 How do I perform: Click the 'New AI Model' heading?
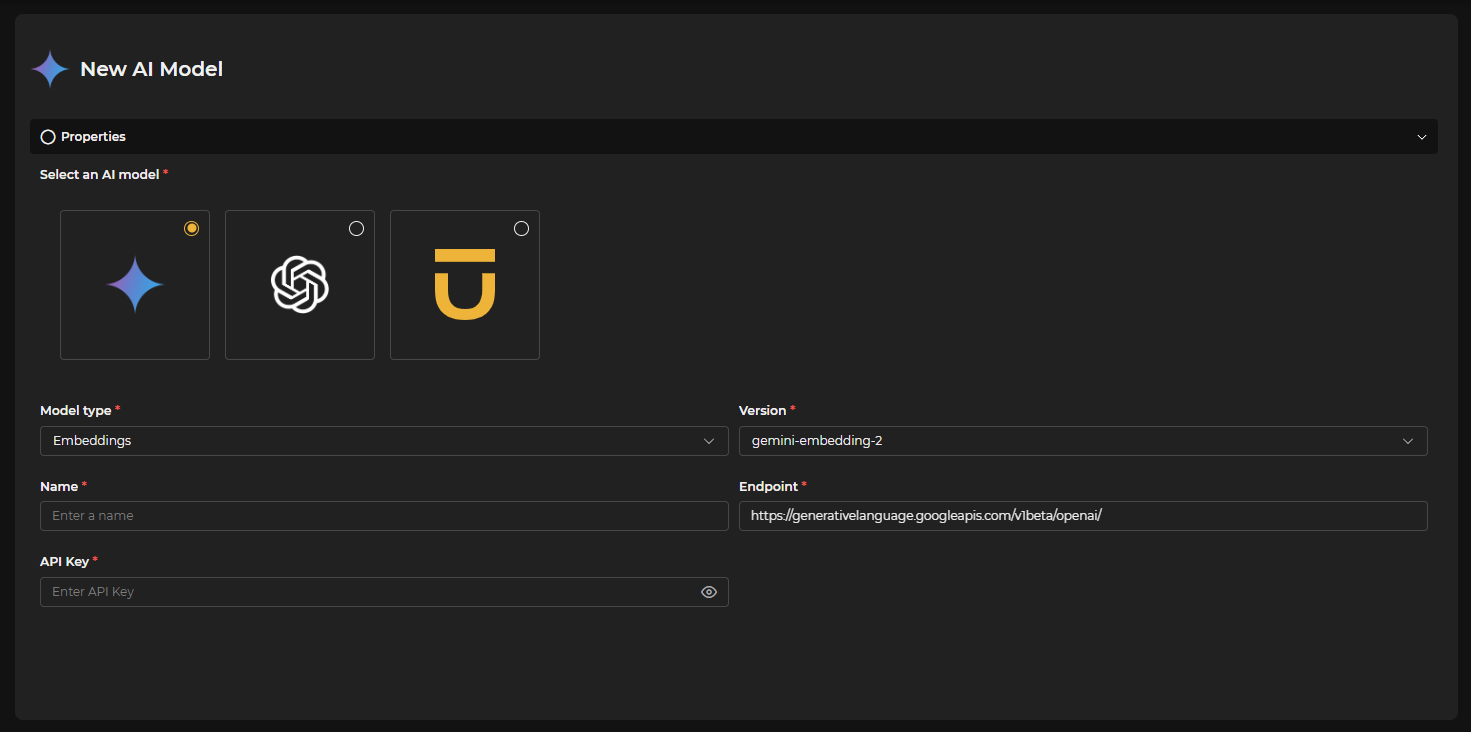point(151,69)
